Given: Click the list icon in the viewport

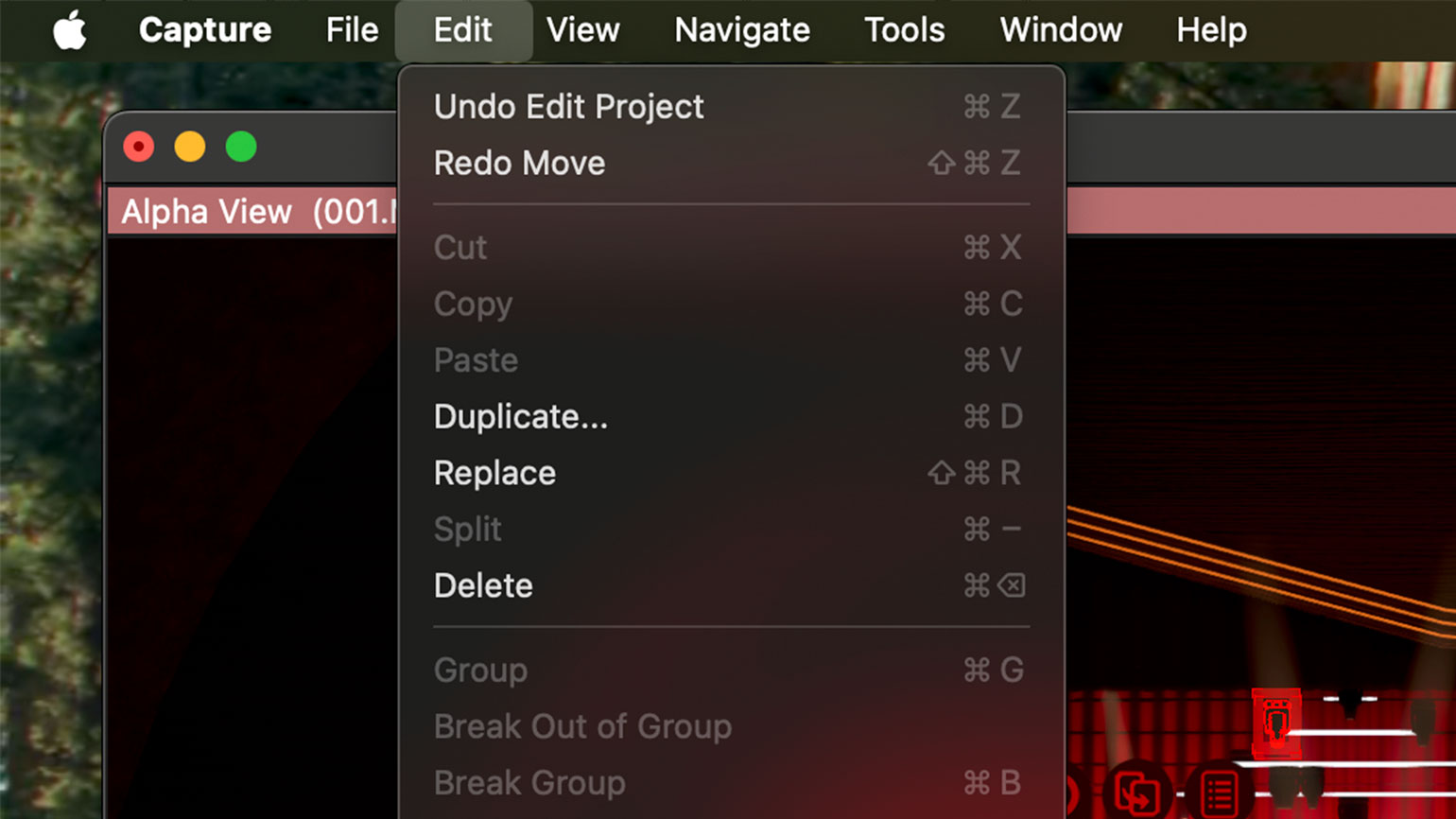Looking at the screenshot, I should (1219, 792).
